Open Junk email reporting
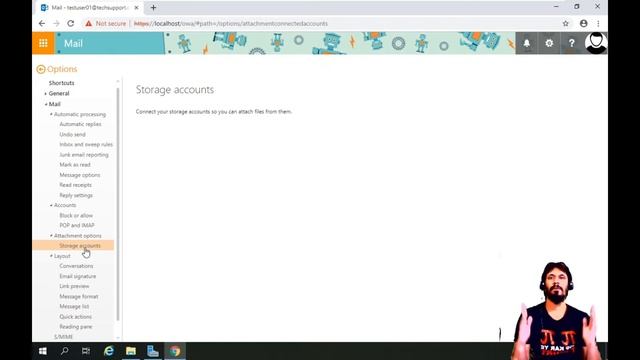Screen dimensions: 640x360 tap(84, 155)
